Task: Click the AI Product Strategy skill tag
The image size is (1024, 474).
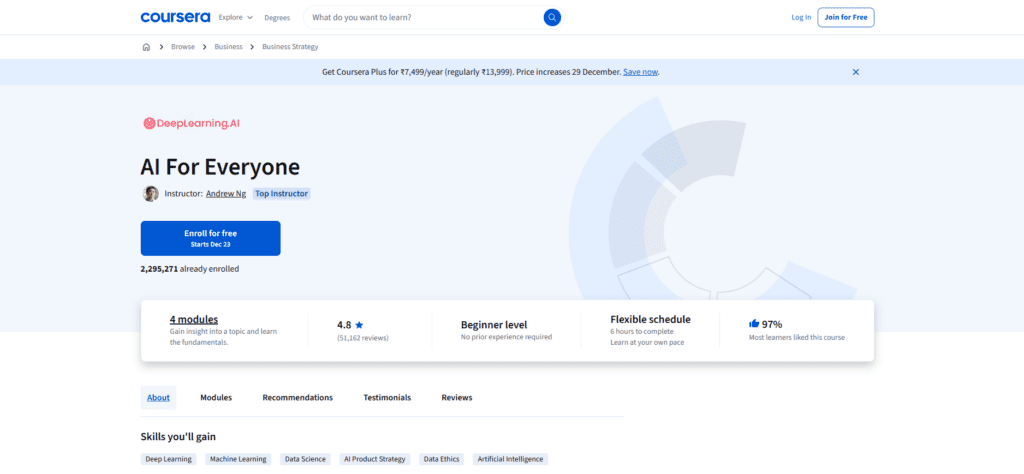Action: 375,459
